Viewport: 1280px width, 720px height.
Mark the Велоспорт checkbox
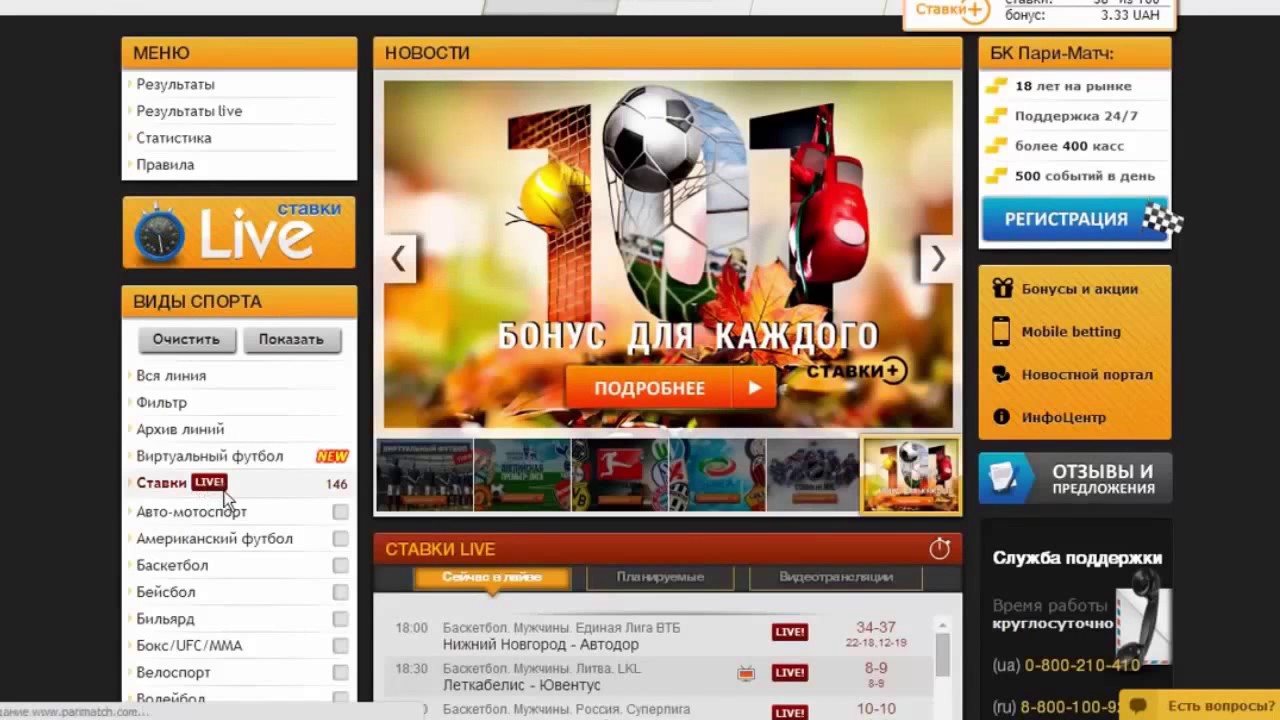pyautogui.click(x=340, y=673)
